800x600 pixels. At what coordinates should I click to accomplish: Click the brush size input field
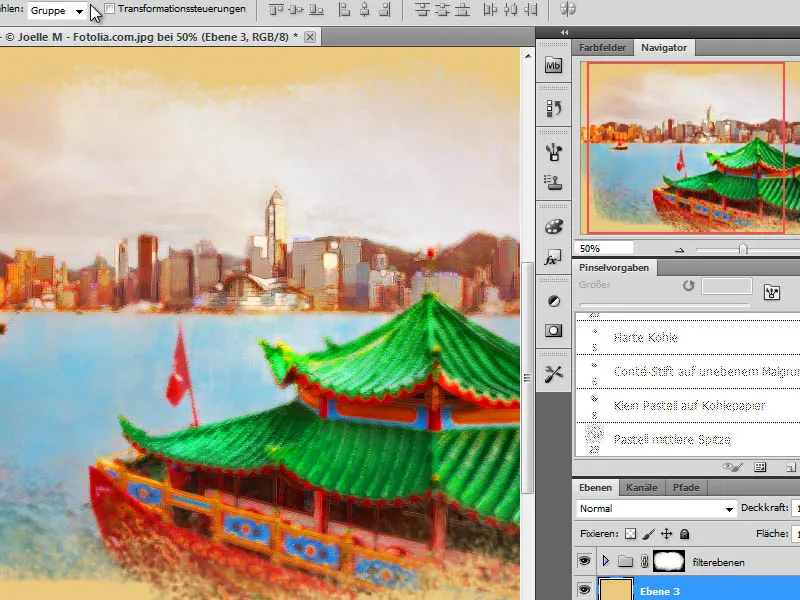[x=727, y=286]
